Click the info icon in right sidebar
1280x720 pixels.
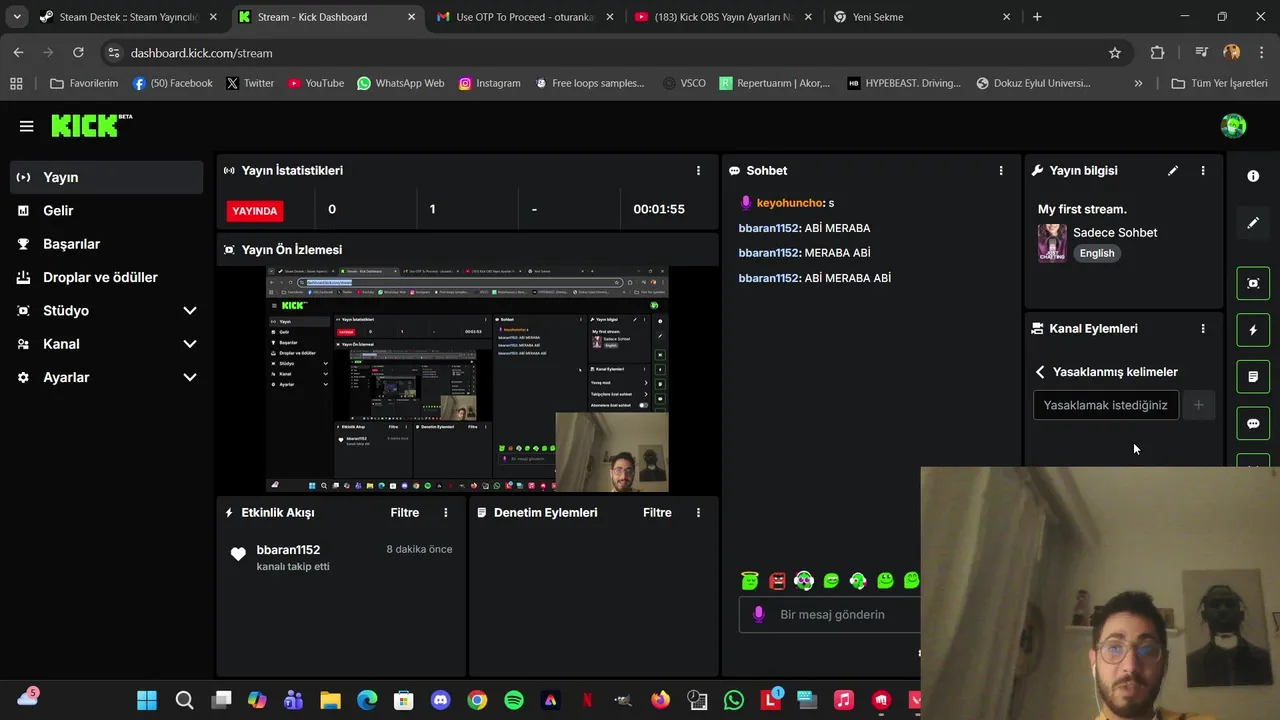(1253, 176)
